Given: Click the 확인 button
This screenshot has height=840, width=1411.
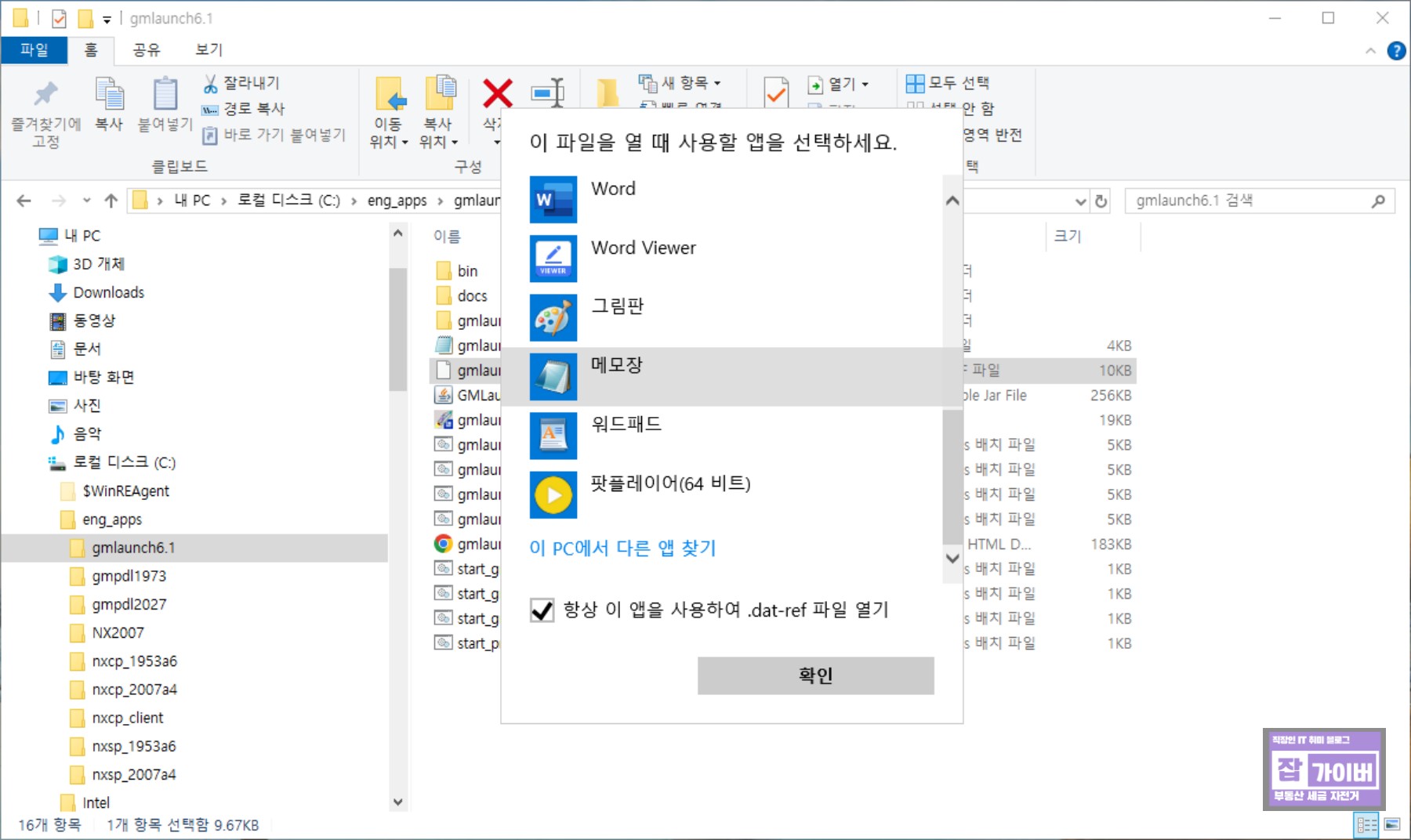Looking at the screenshot, I should 815,675.
